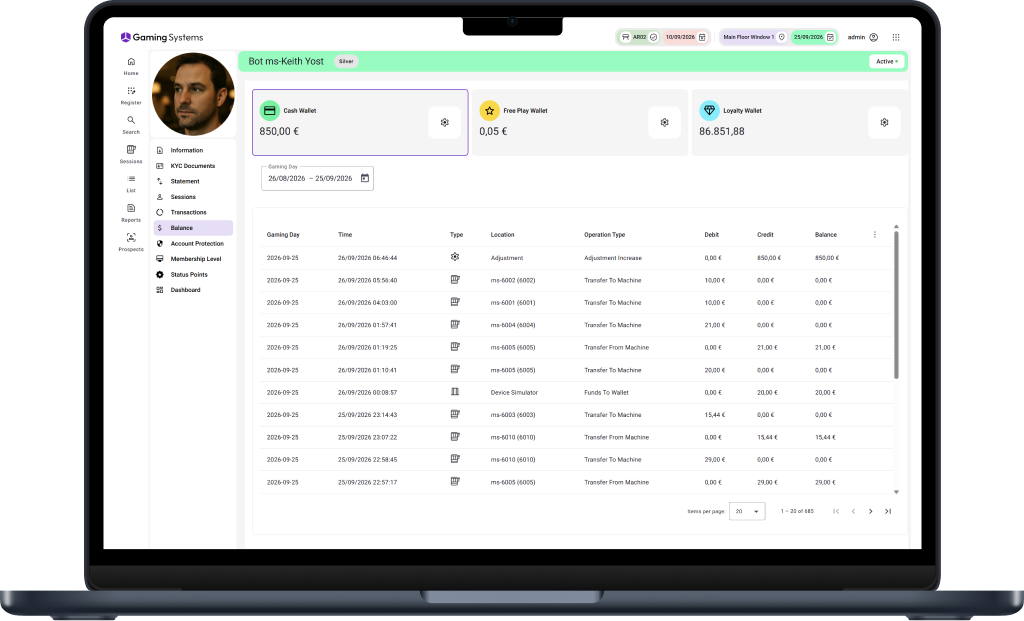1024x621 pixels.
Task: Open the Statement menu item
Action: coord(193,182)
